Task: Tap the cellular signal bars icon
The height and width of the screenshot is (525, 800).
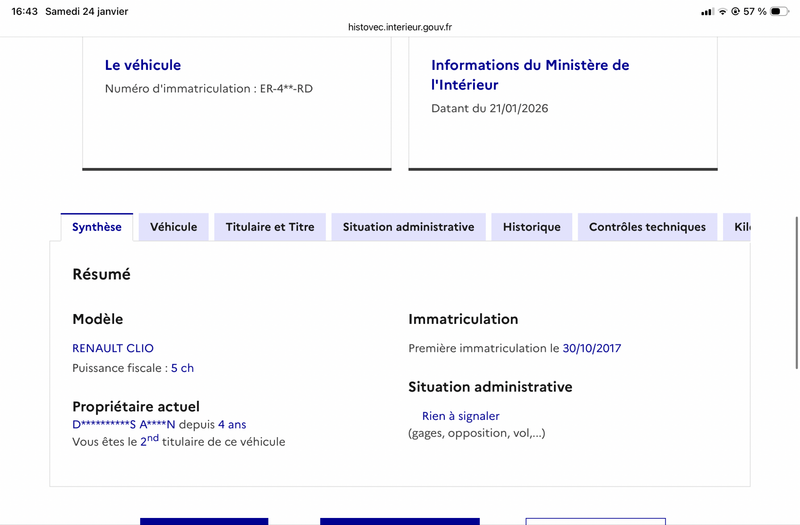Action: point(707,12)
